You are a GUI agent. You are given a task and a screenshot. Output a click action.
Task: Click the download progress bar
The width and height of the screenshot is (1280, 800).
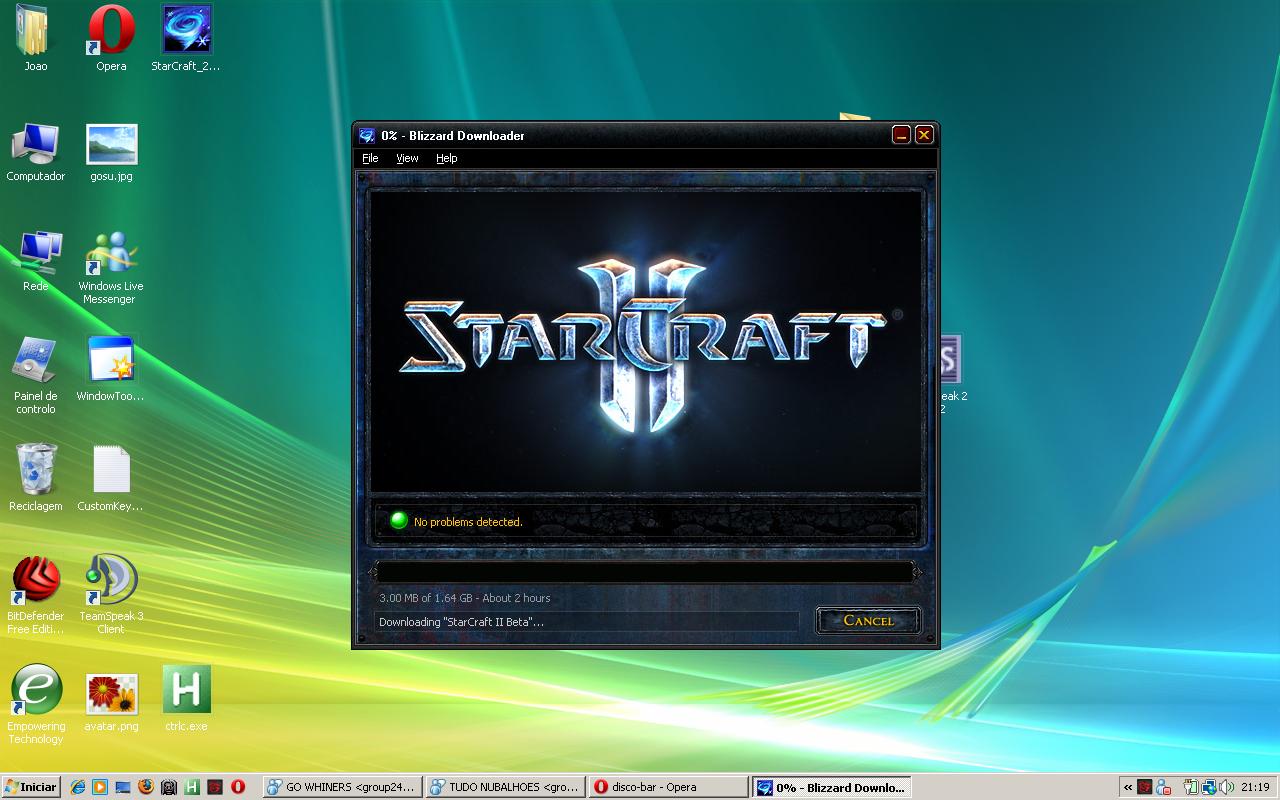tap(645, 572)
